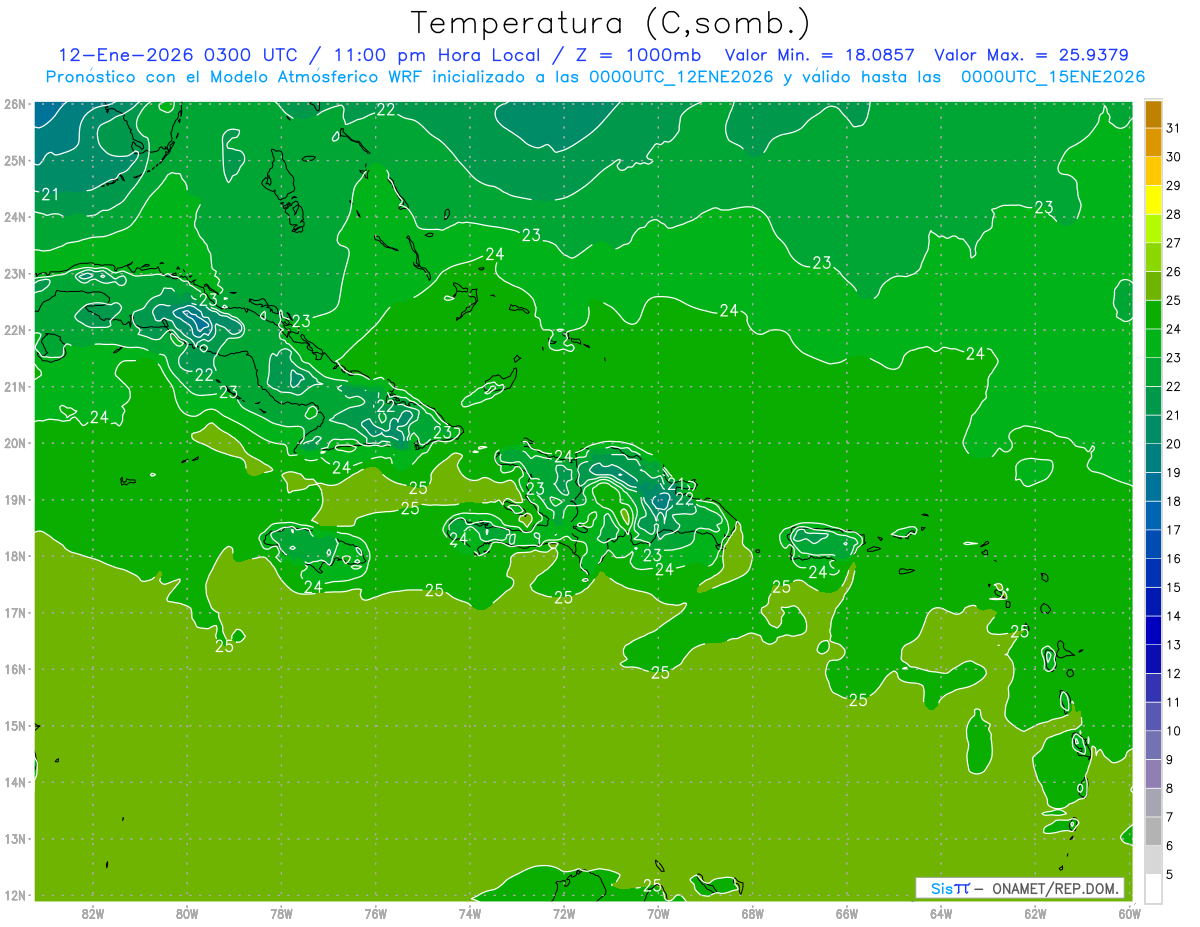Click the 18N latitude axis label
The width and height of the screenshot is (1200, 927).
point(14,556)
